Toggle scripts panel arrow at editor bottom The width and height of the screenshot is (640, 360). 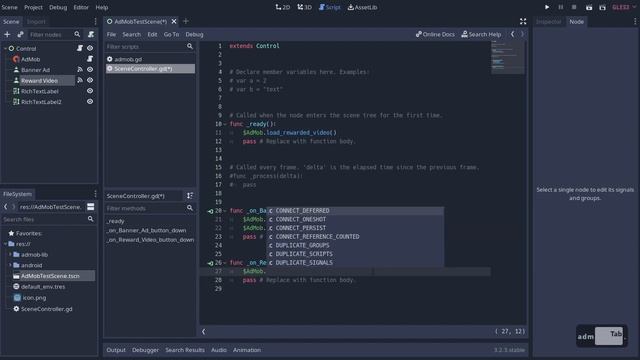pos(203,332)
